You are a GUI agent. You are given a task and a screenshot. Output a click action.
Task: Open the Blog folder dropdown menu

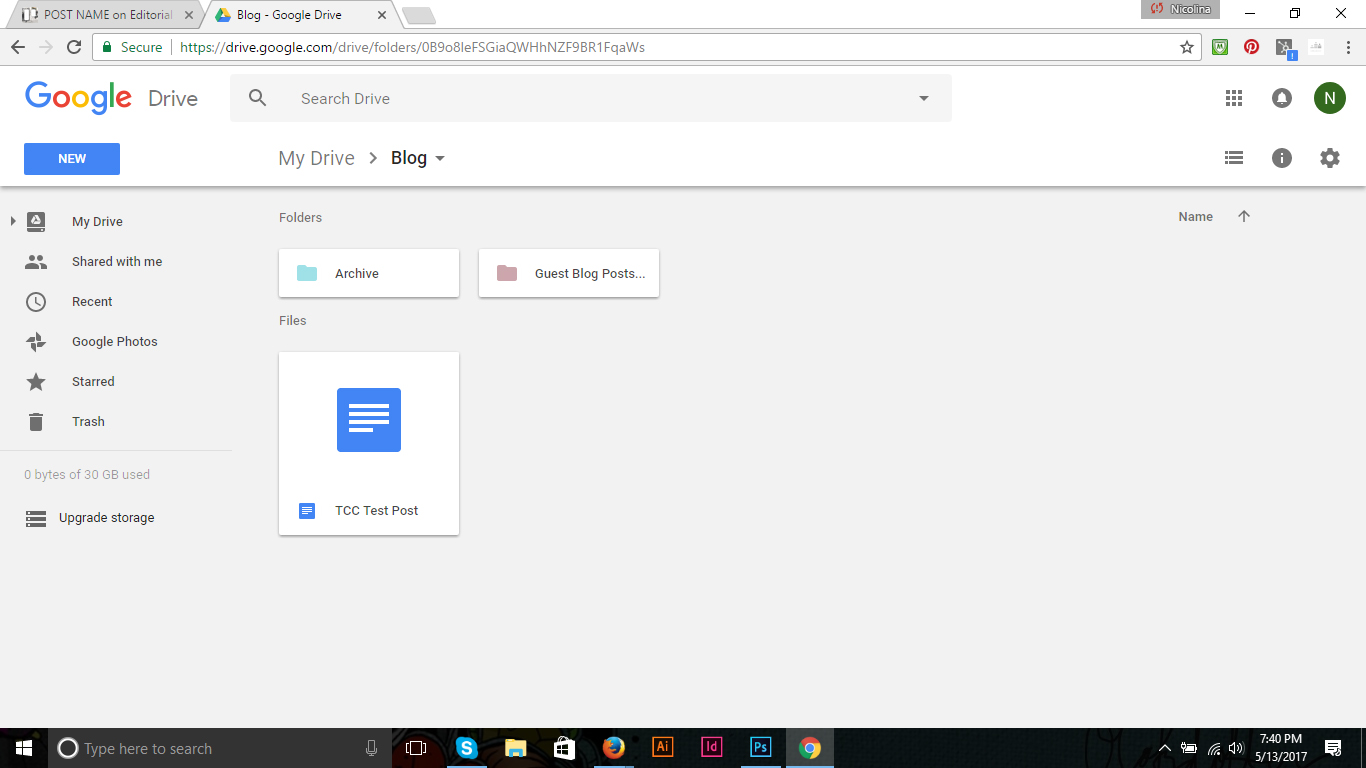tap(440, 159)
